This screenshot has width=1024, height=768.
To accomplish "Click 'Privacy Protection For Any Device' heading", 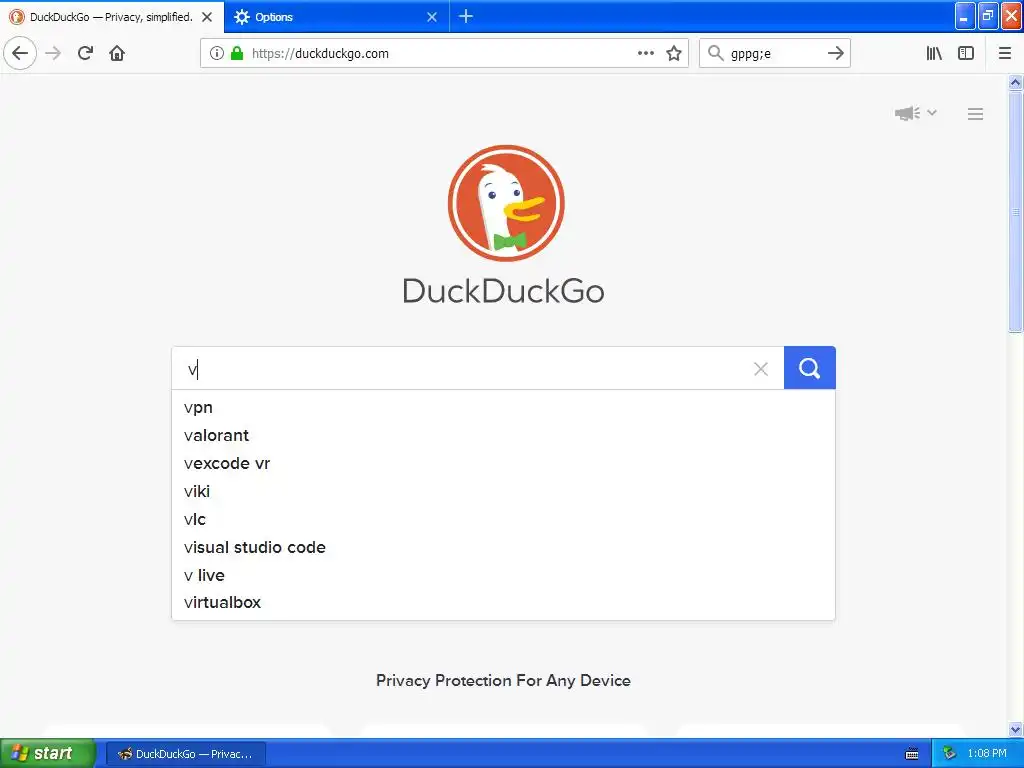I will pos(504,680).
